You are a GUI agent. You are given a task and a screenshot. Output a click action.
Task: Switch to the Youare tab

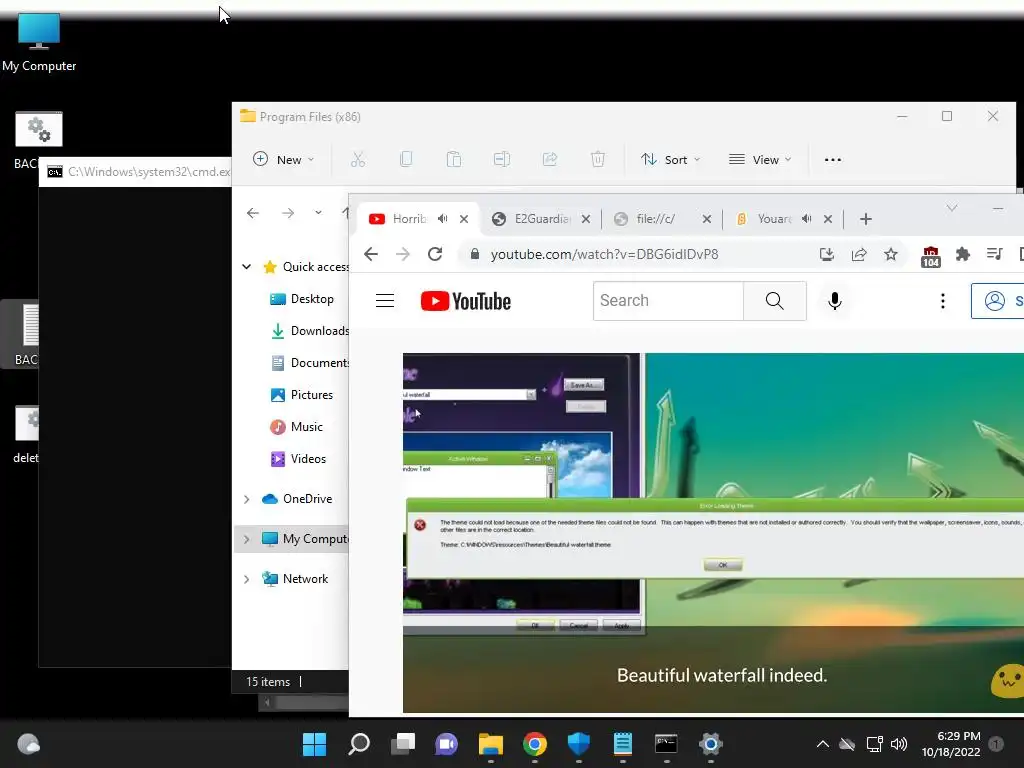click(774, 219)
